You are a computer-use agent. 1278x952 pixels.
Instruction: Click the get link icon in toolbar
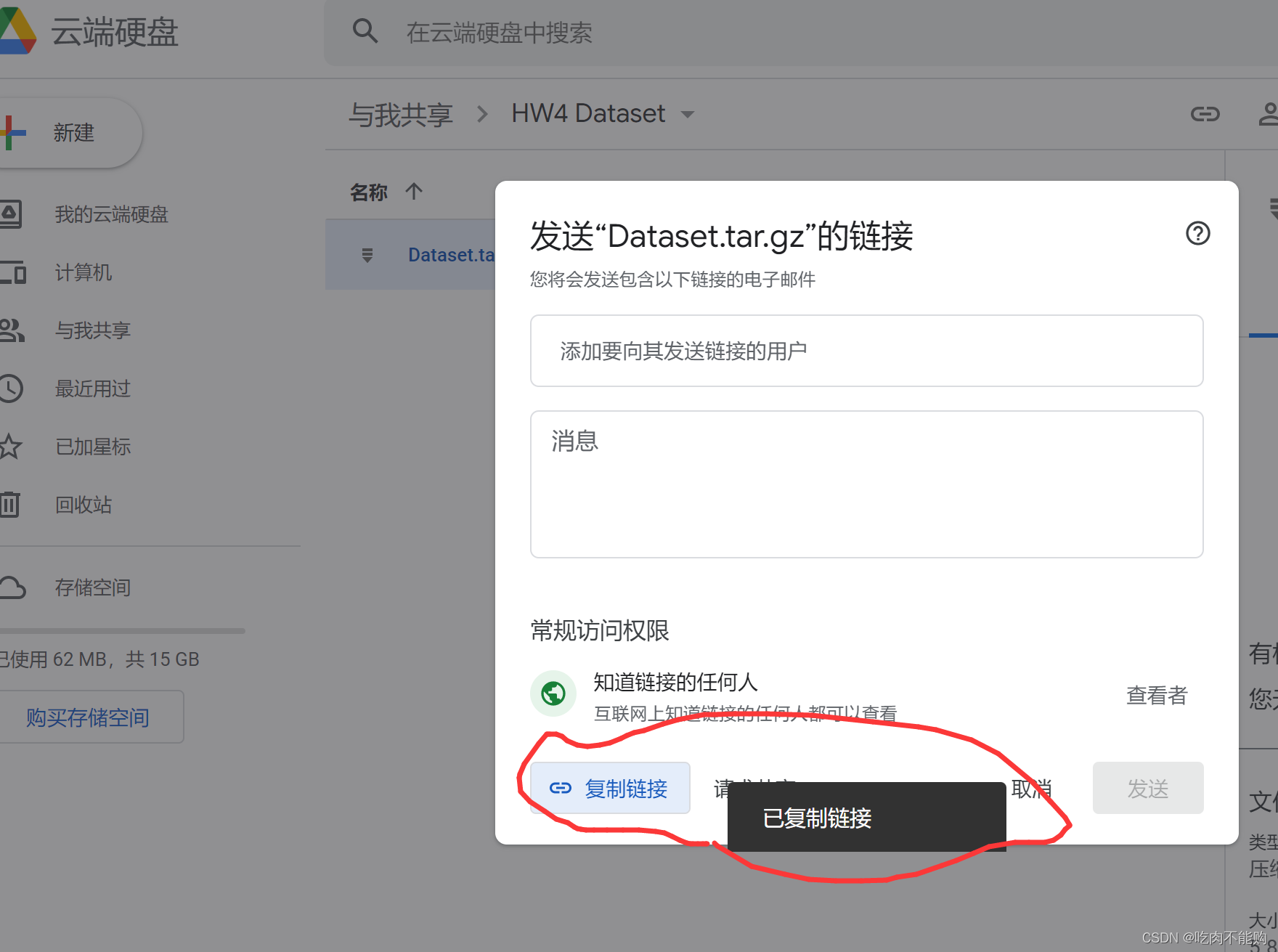[1205, 114]
